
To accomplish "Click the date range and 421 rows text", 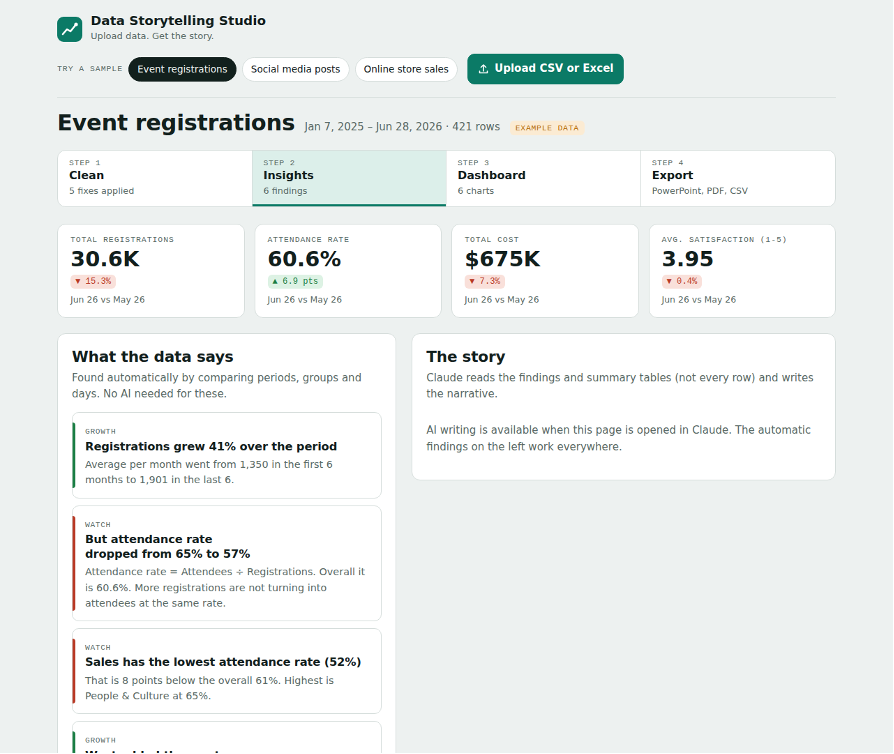I will point(402,127).
